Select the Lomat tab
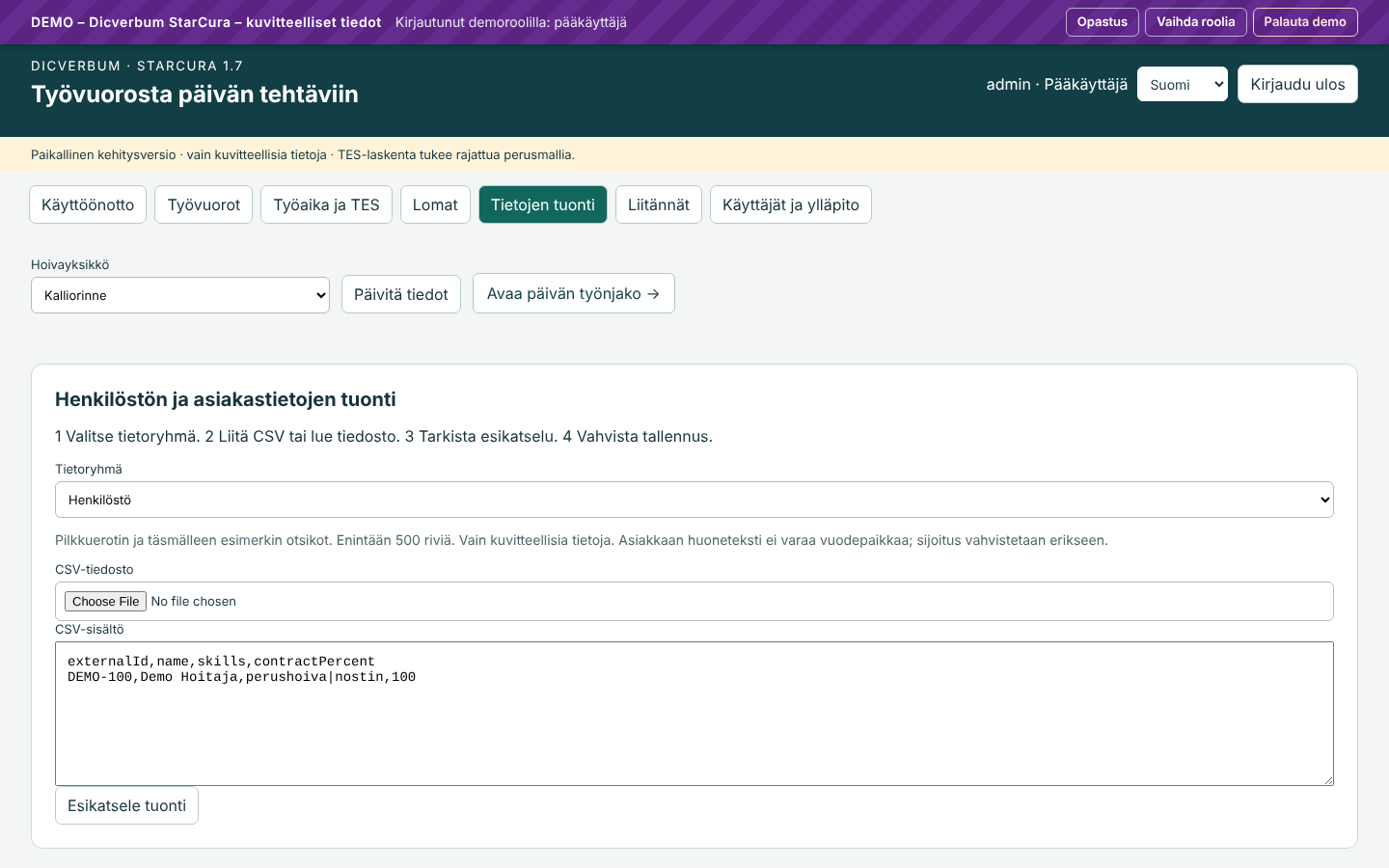The width and height of the screenshot is (1389, 868). [x=435, y=204]
